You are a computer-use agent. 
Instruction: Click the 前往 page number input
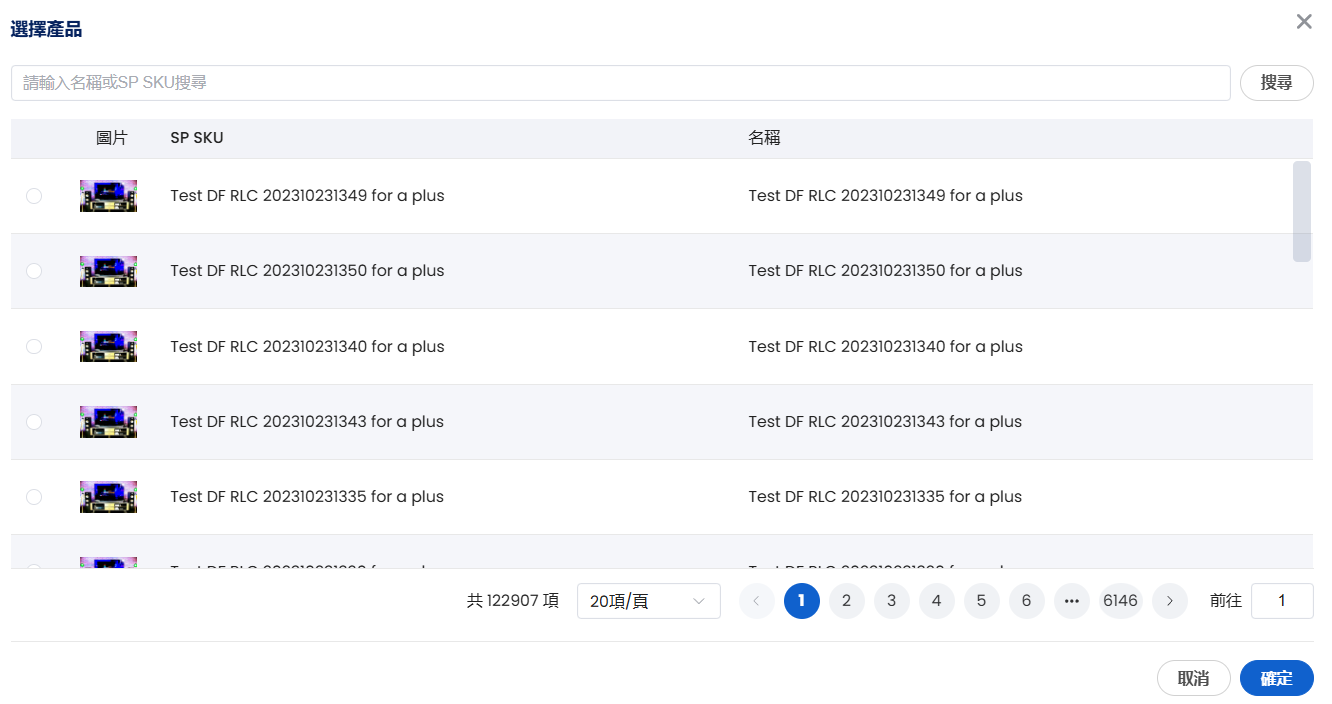[x=1282, y=601]
